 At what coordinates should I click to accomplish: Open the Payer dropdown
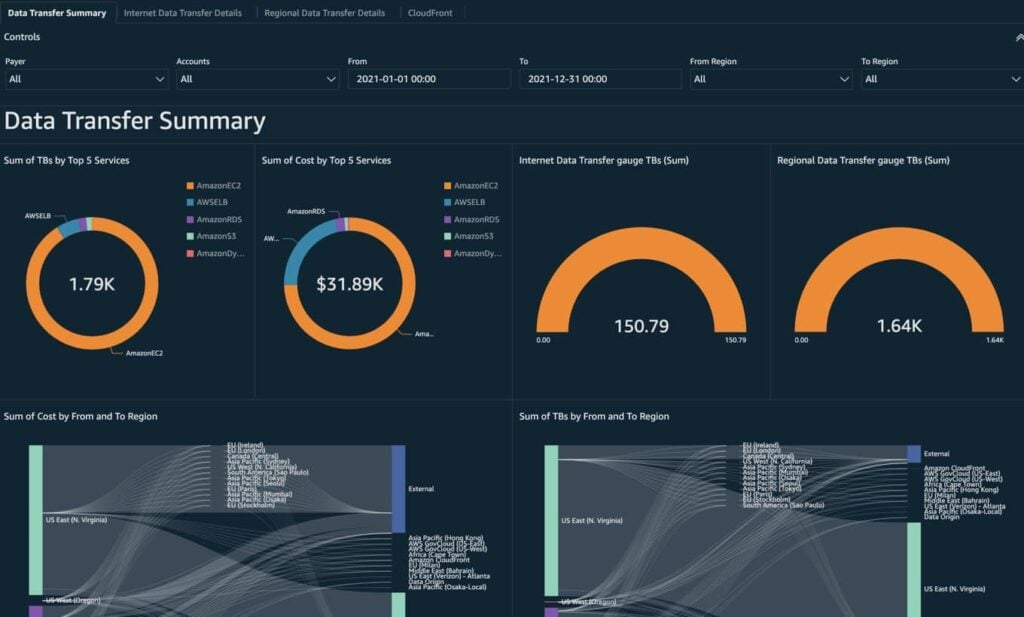[85, 79]
